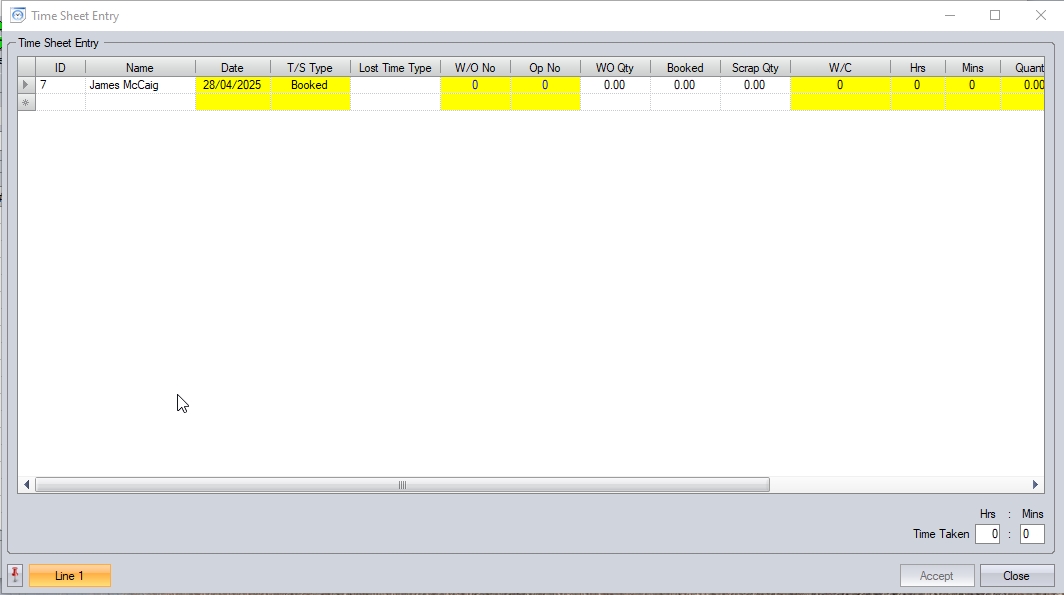This screenshot has width=1064, height=595.
Task: Click the W/C column header
Action: (x=840, y=68)
